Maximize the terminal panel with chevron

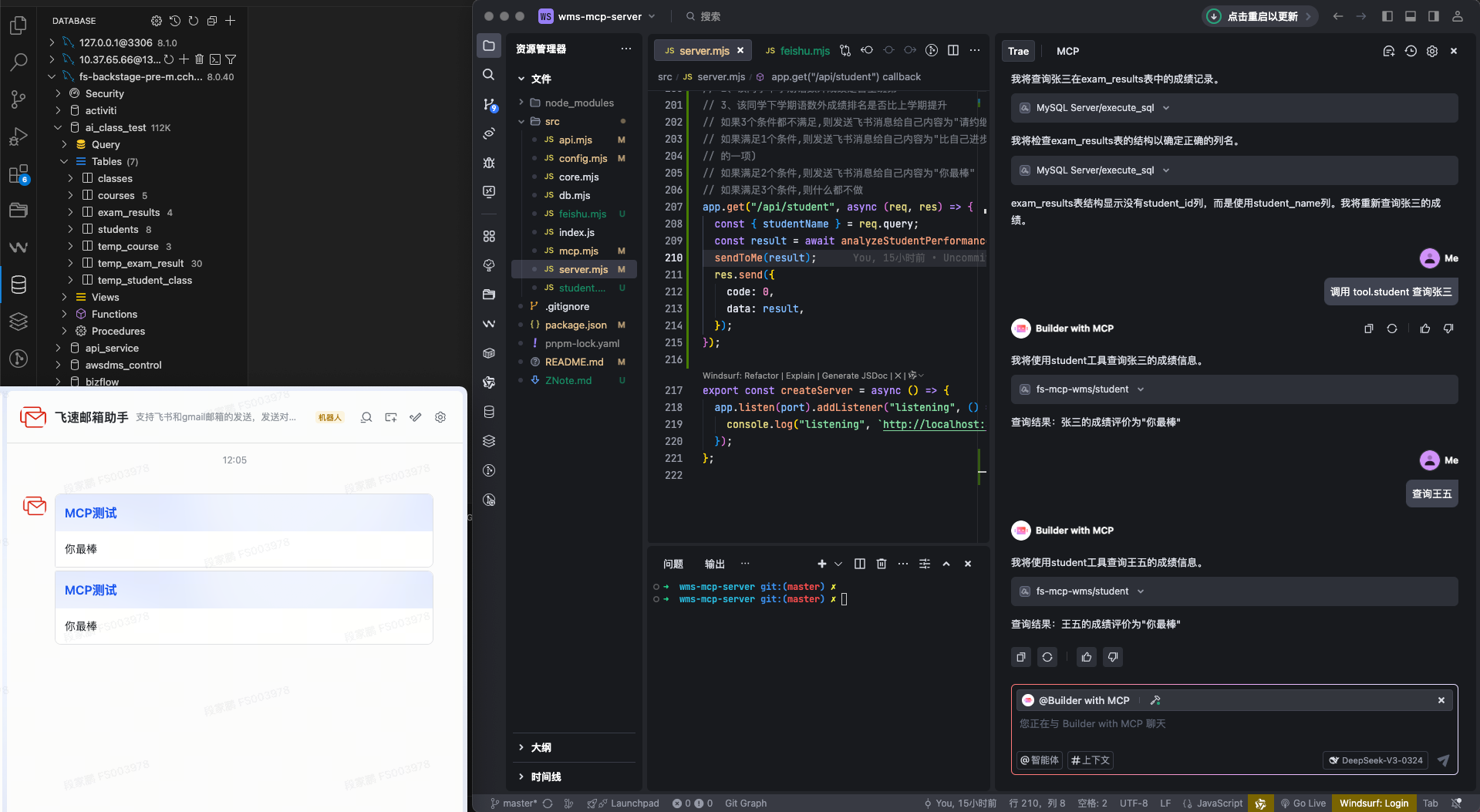[946, 564]
